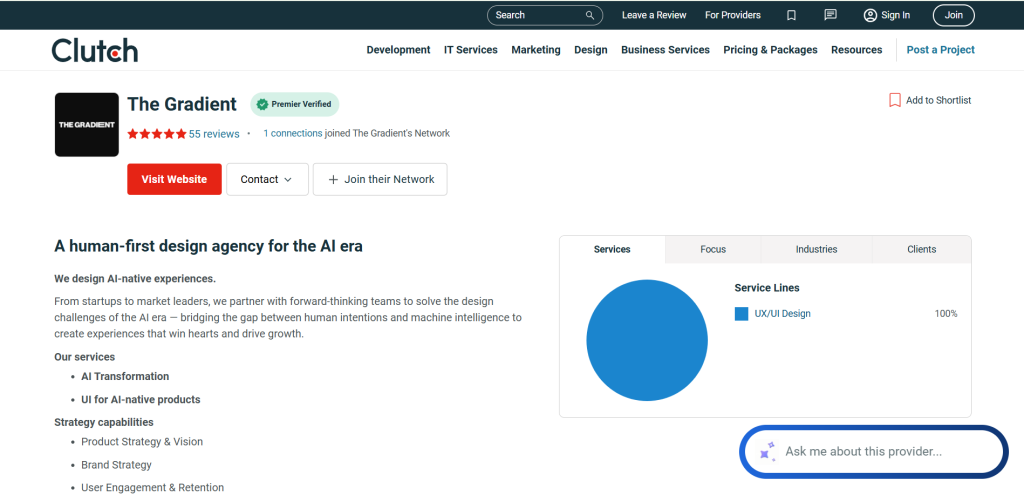Open the 55 reviews link
This screenshot has width=1024, height=495.
tap(214, 134)
